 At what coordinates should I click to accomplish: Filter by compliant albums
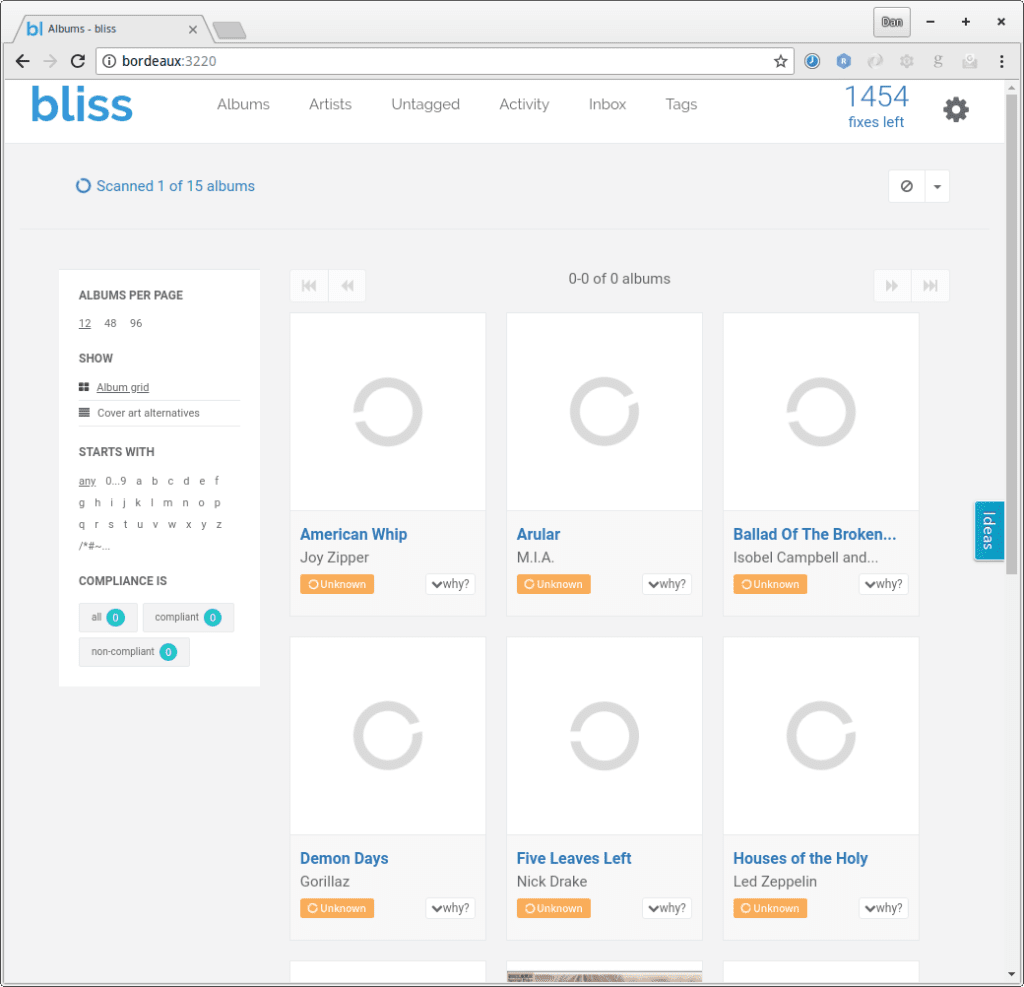point(188,618)
